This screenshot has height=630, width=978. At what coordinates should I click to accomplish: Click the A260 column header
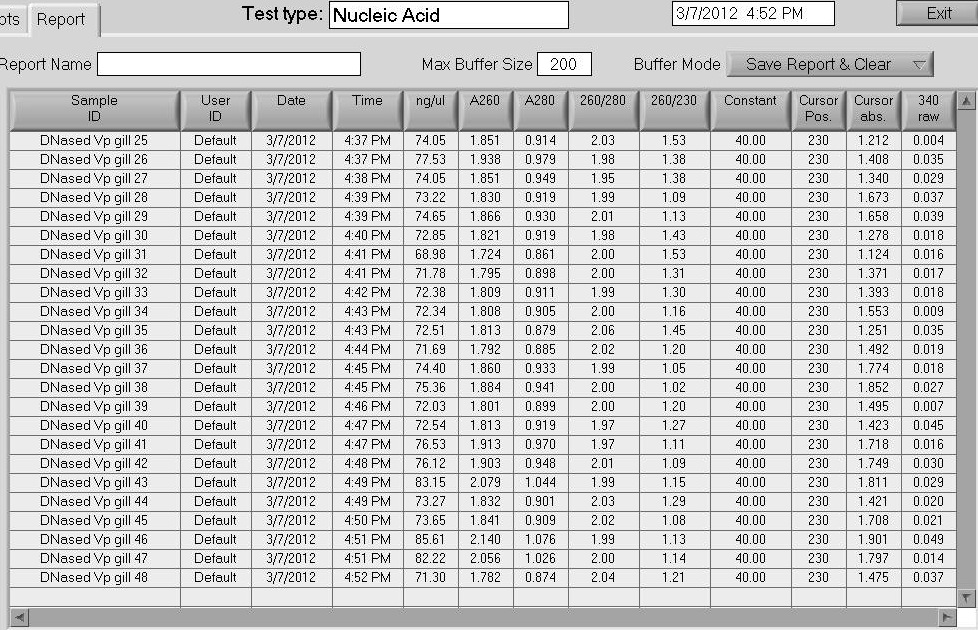click(x=485, y=109)
